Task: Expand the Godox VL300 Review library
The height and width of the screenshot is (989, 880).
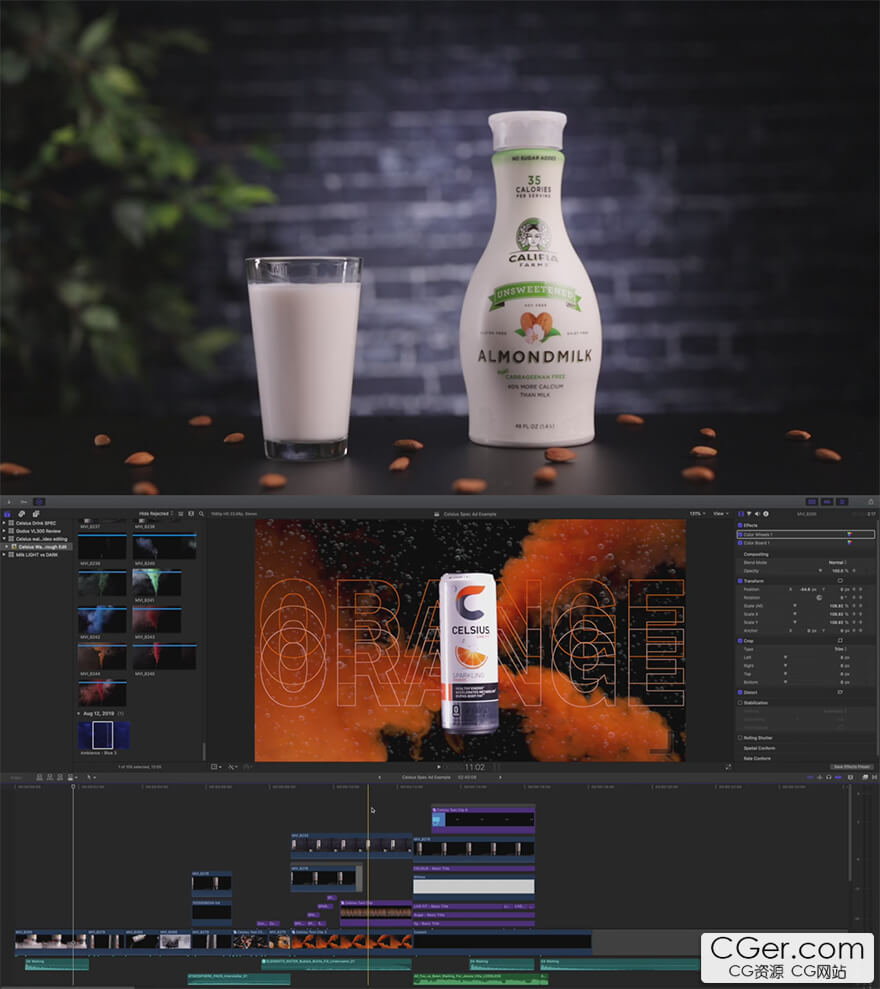Action: pyautogui.click(x=4, y=531)
